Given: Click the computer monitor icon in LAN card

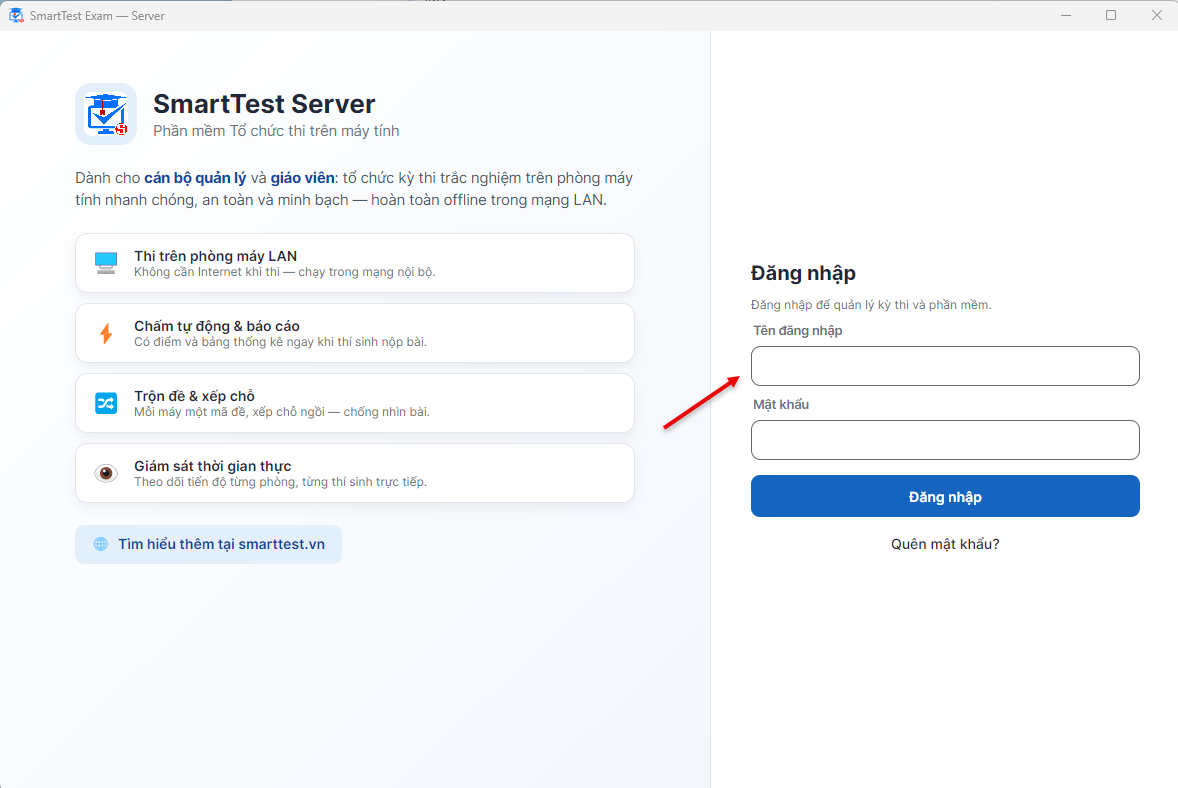Looking at the screenshot, I should (x=106, y=263).
